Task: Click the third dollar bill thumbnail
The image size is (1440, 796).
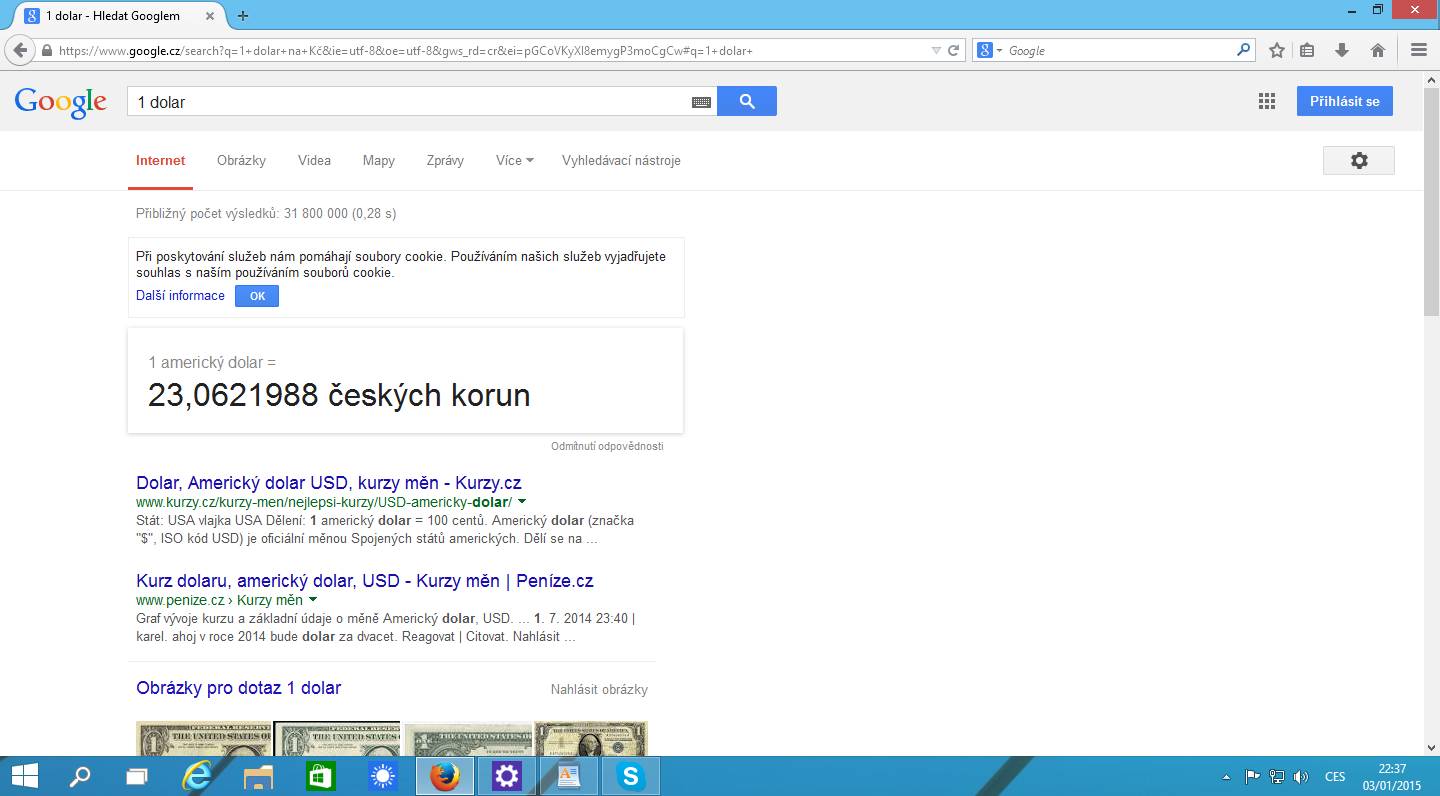Action: [468, 738]
